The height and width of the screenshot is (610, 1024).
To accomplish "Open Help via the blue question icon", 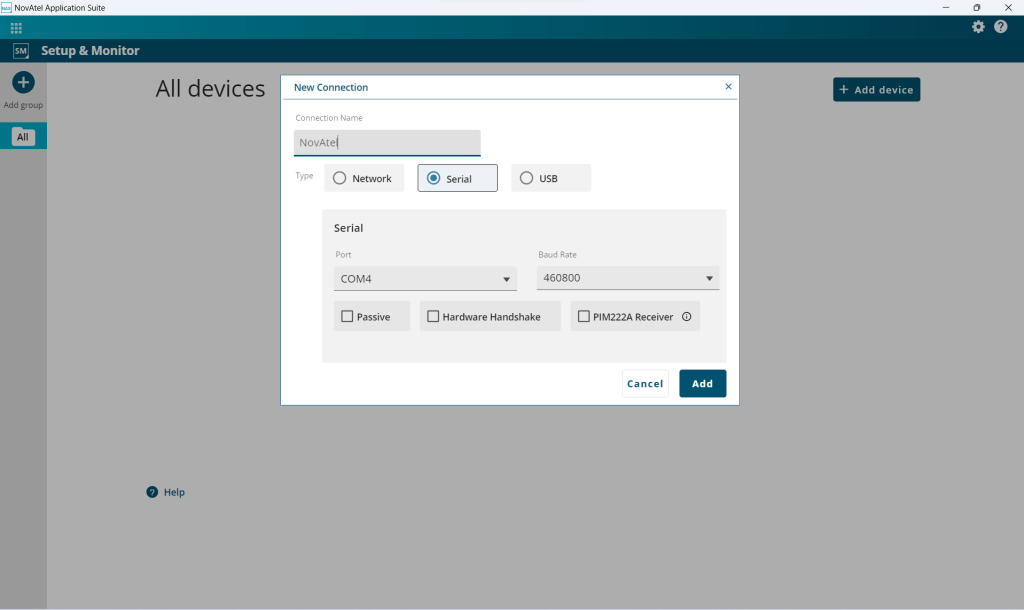I will coord(152,492).
